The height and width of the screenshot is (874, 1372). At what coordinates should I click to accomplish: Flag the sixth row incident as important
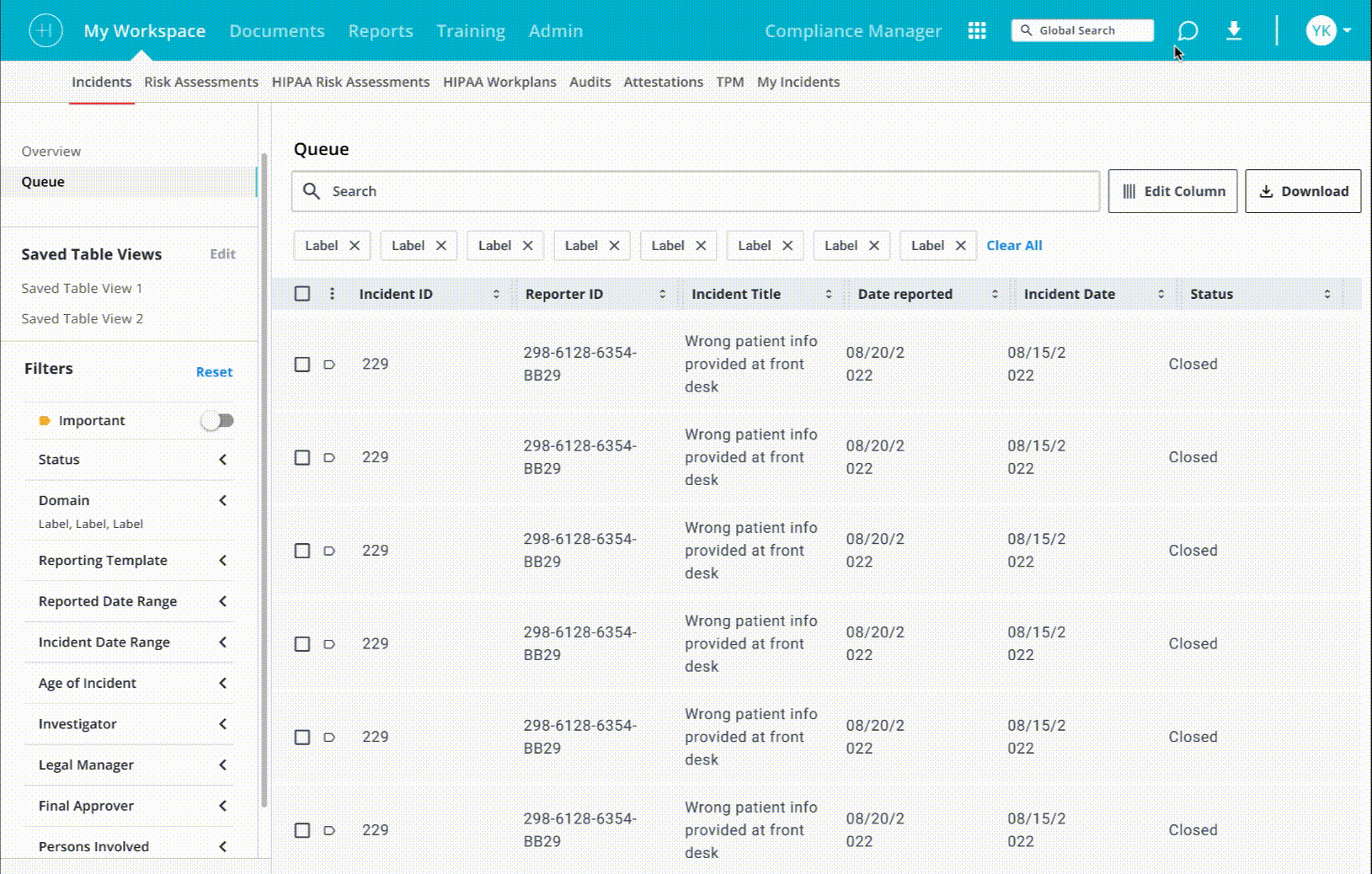329,830
